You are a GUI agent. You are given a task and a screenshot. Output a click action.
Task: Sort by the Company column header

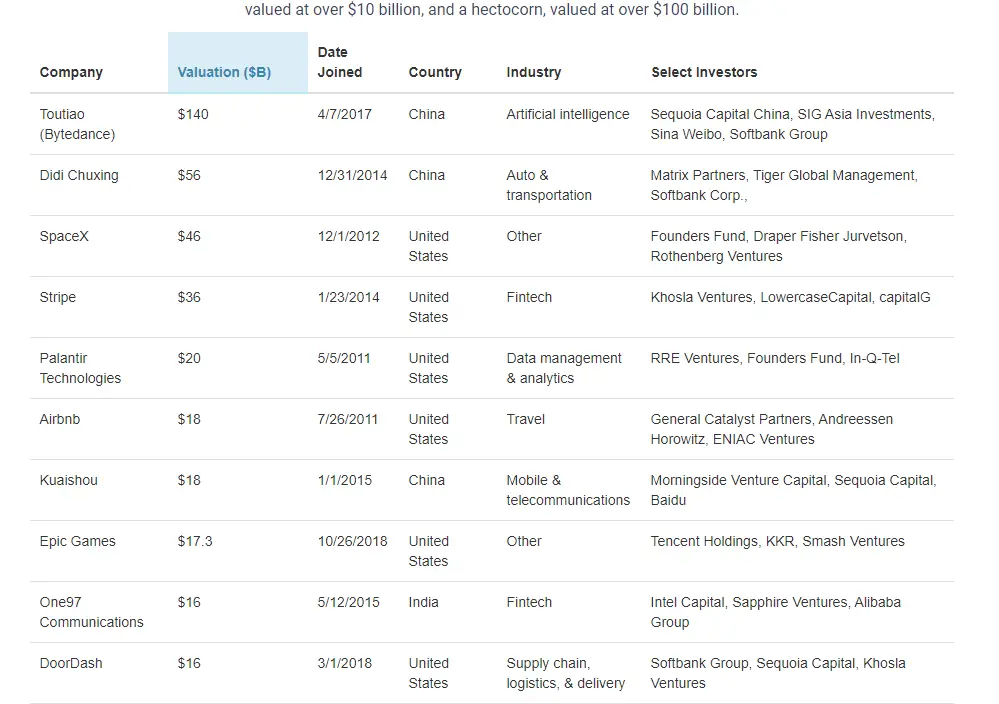click(71, 72)
